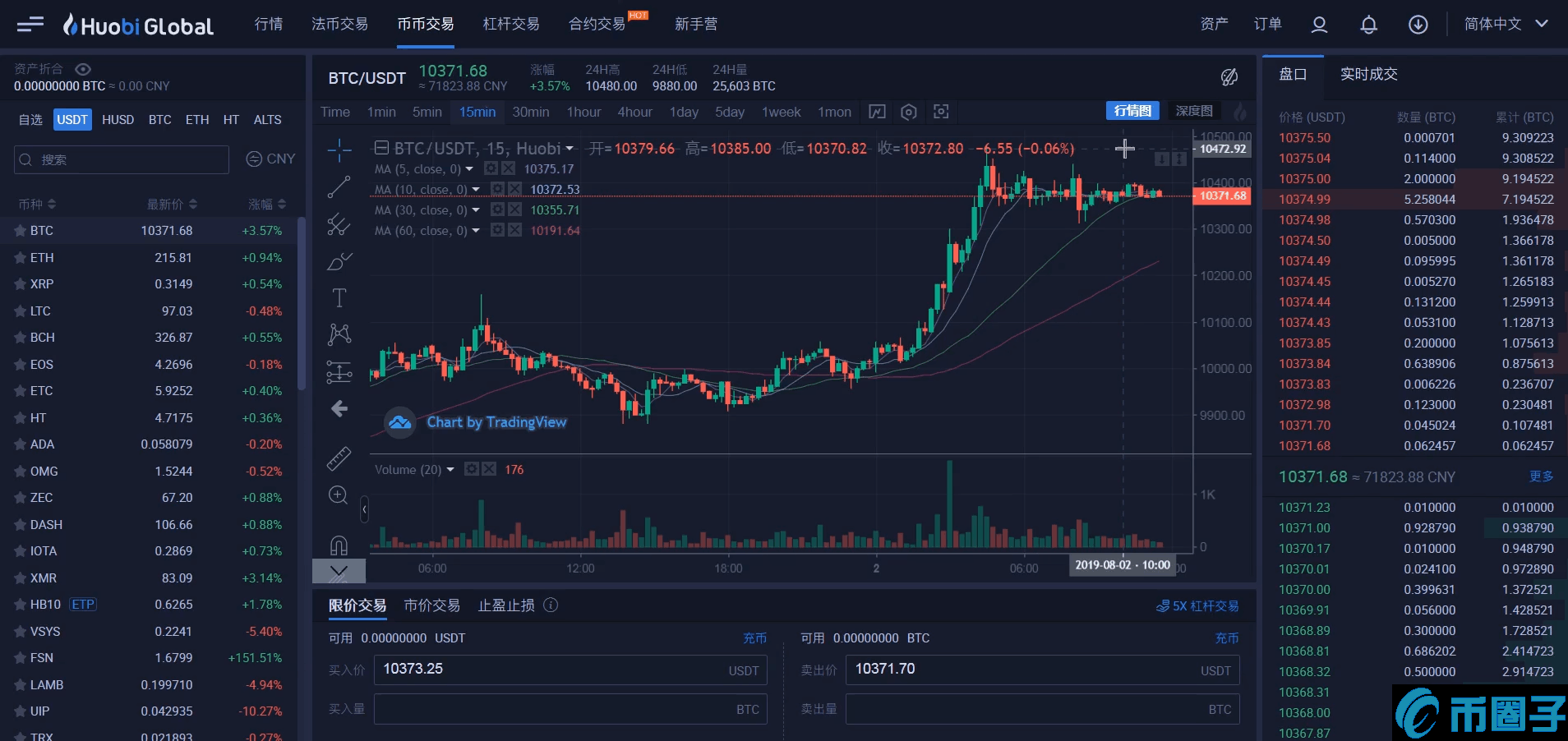Toggle the CNY currency switch
Image resolution: width=1568 pixels, height=741 pixels.
tap(270, 159)
